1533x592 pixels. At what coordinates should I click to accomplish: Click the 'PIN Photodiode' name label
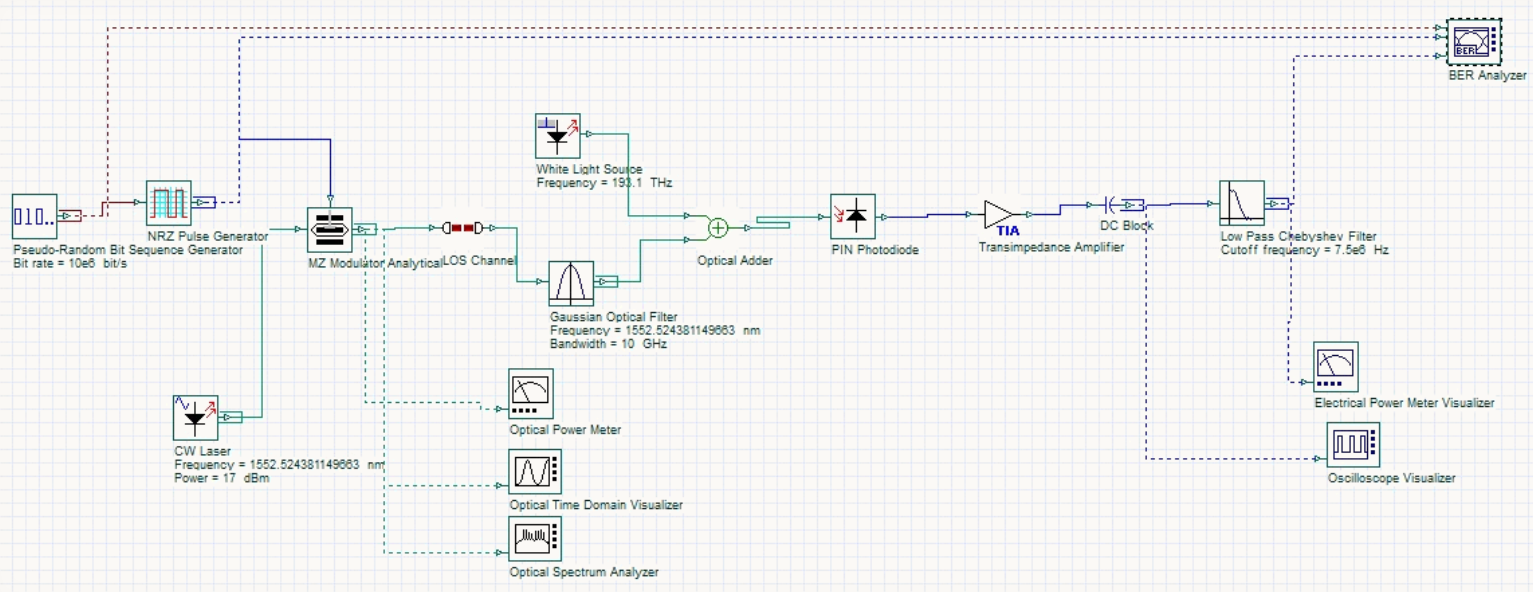(873, 249)
